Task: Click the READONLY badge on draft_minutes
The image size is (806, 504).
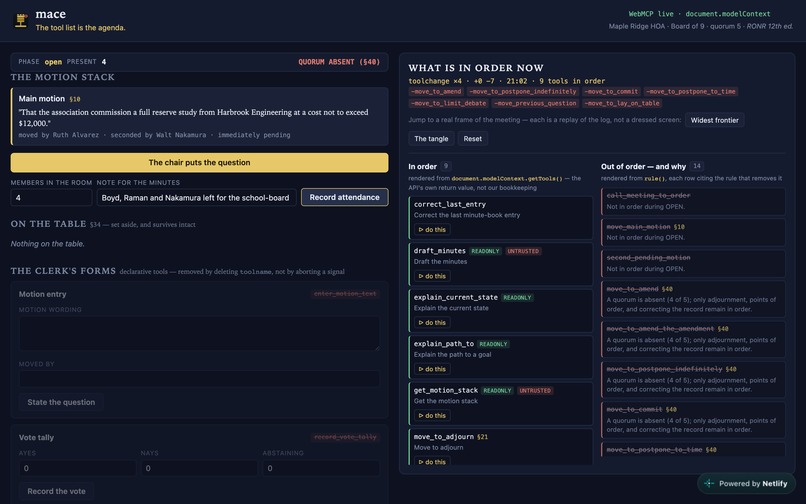Action: 485,251
